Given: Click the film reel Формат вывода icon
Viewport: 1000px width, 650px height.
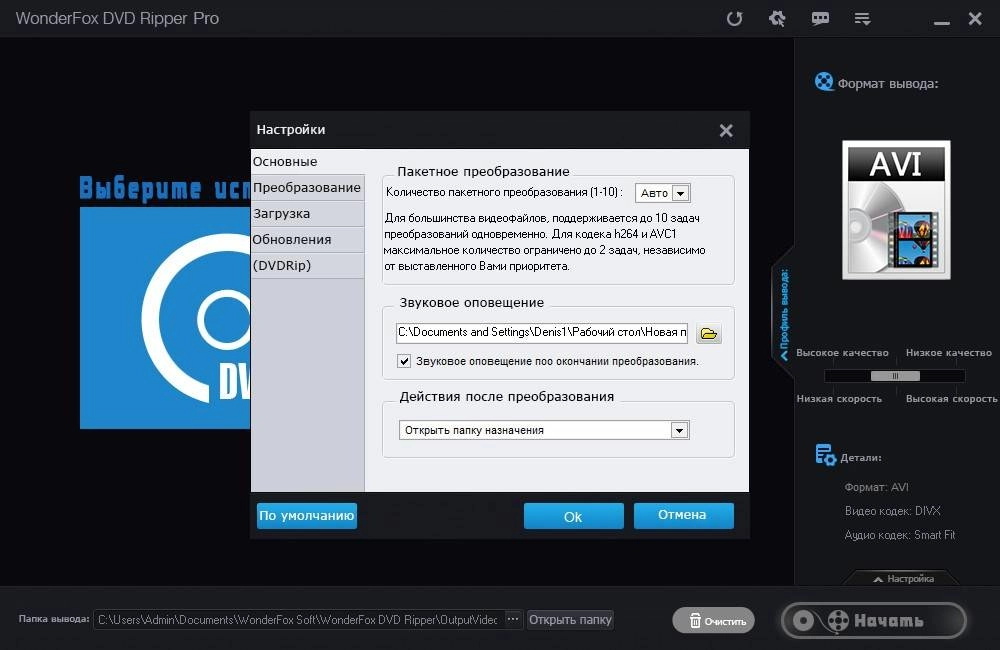Looking at the screenshot, I should (824, 82).
